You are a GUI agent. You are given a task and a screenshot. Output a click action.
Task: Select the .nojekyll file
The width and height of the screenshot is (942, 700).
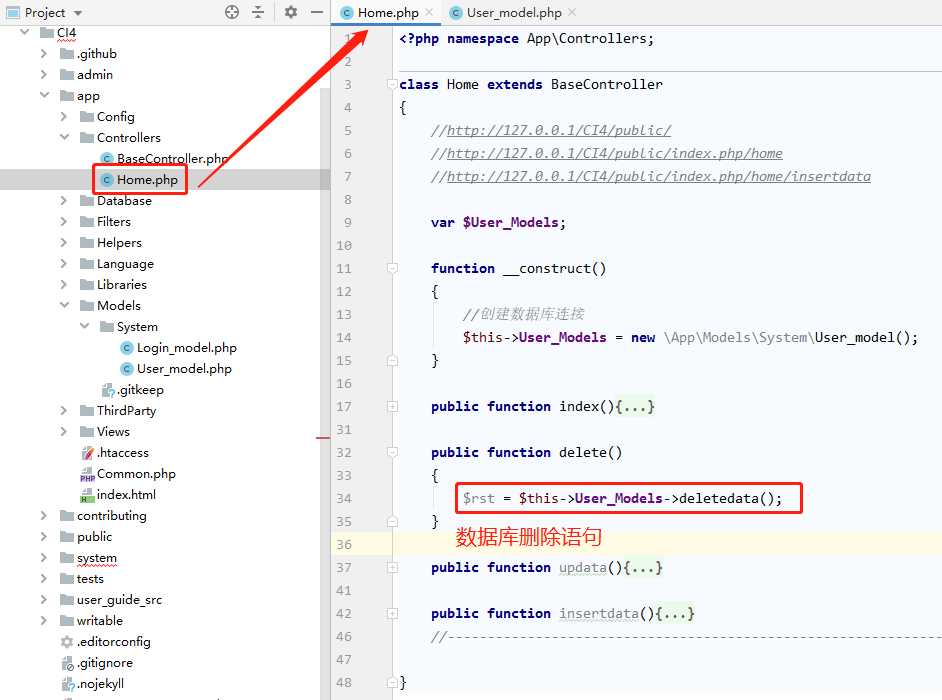100,684
